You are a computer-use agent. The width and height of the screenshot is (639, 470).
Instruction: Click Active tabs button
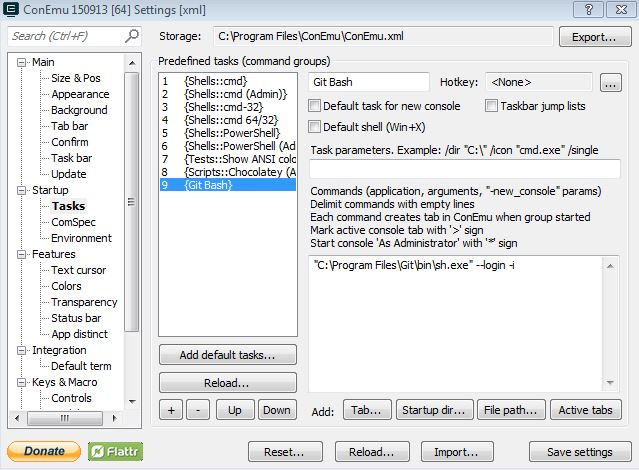[x=586, y=410]
